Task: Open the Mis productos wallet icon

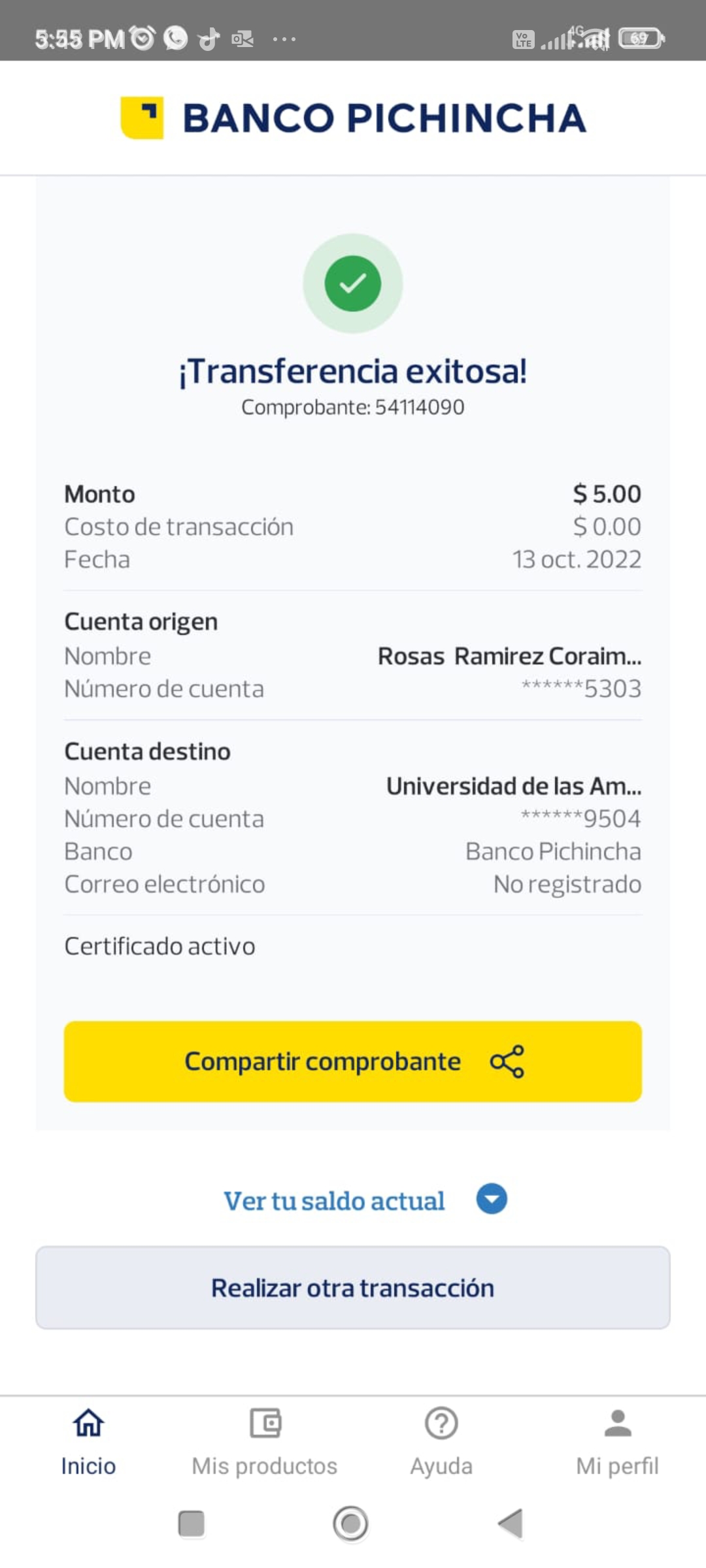Action: pos(265,1423)
